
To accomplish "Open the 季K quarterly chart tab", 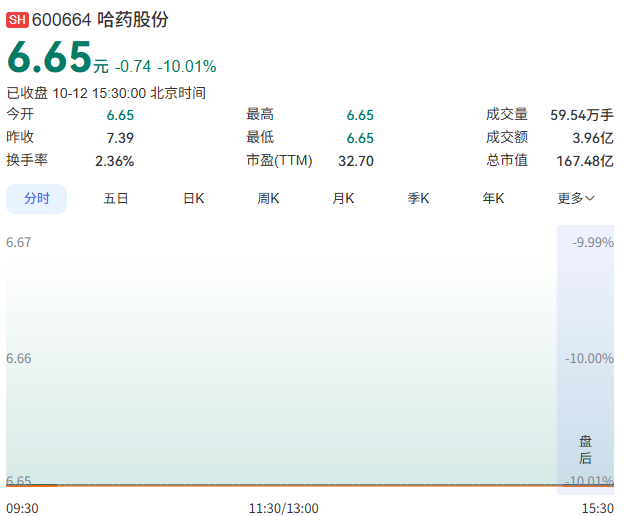I will point(418,198).
